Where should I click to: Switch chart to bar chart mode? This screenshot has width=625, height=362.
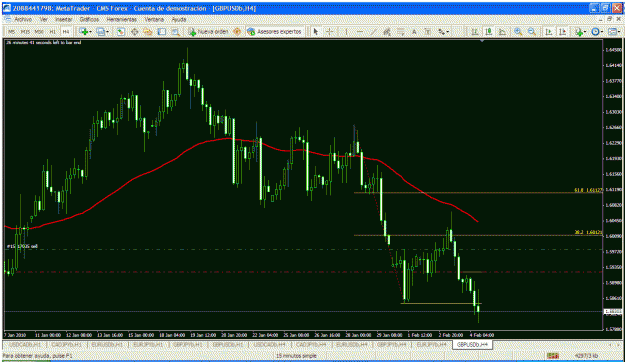(x=475, y=31)
